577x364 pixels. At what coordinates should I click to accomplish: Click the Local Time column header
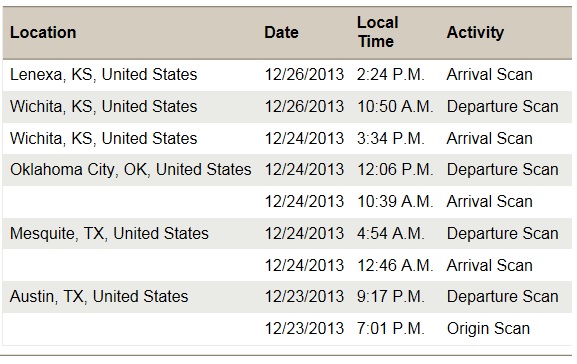pos(378,32)
